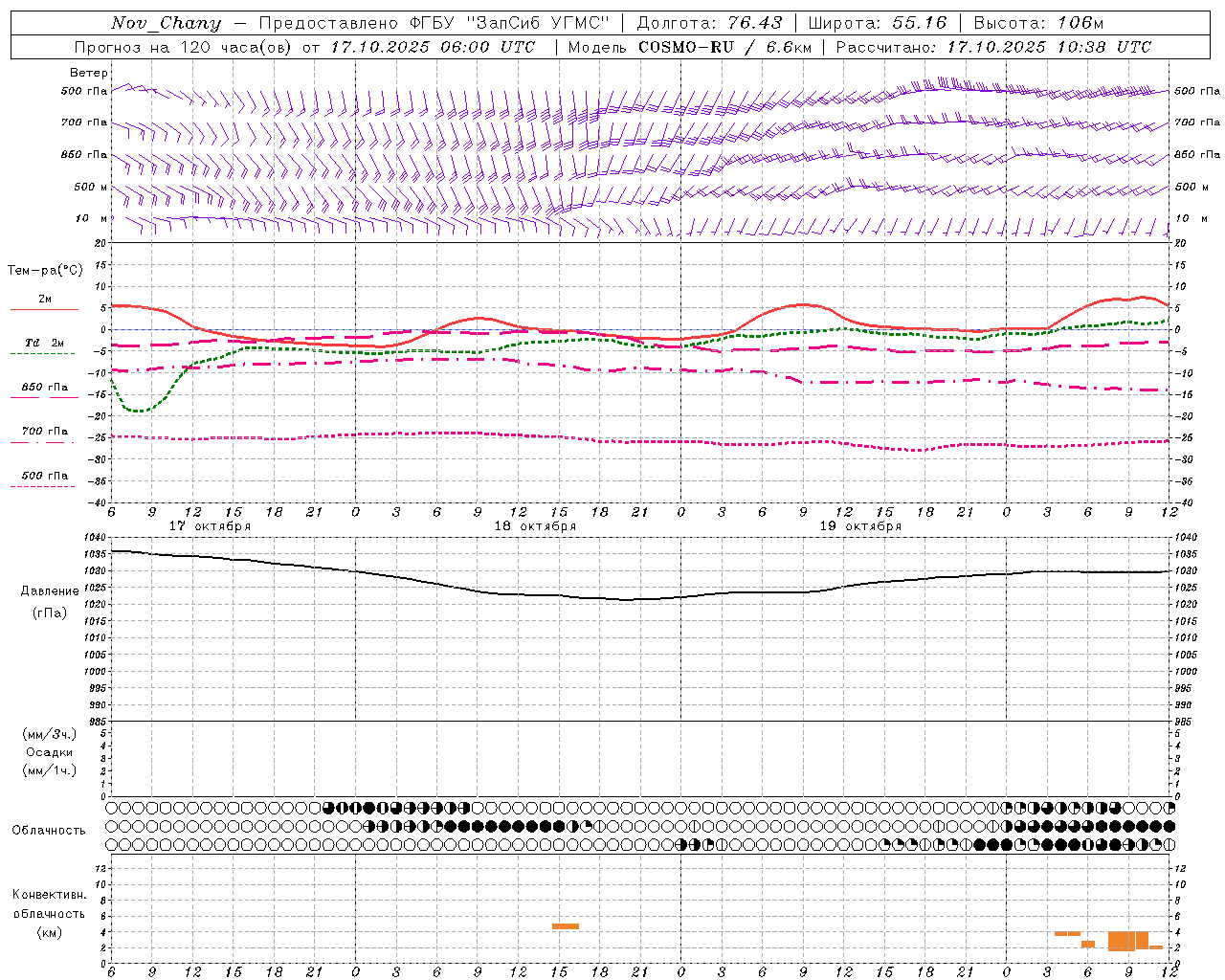This screenshot has width=1225, height=980.
Task: Click the '500 гПа' temperature legend entry
Action: tap(44, 476)
